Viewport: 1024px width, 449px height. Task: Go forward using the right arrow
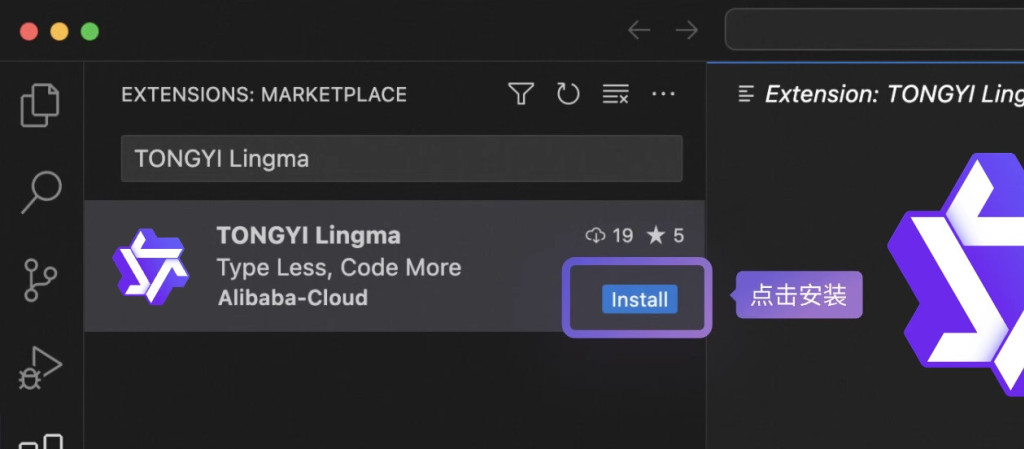[686, 30]
